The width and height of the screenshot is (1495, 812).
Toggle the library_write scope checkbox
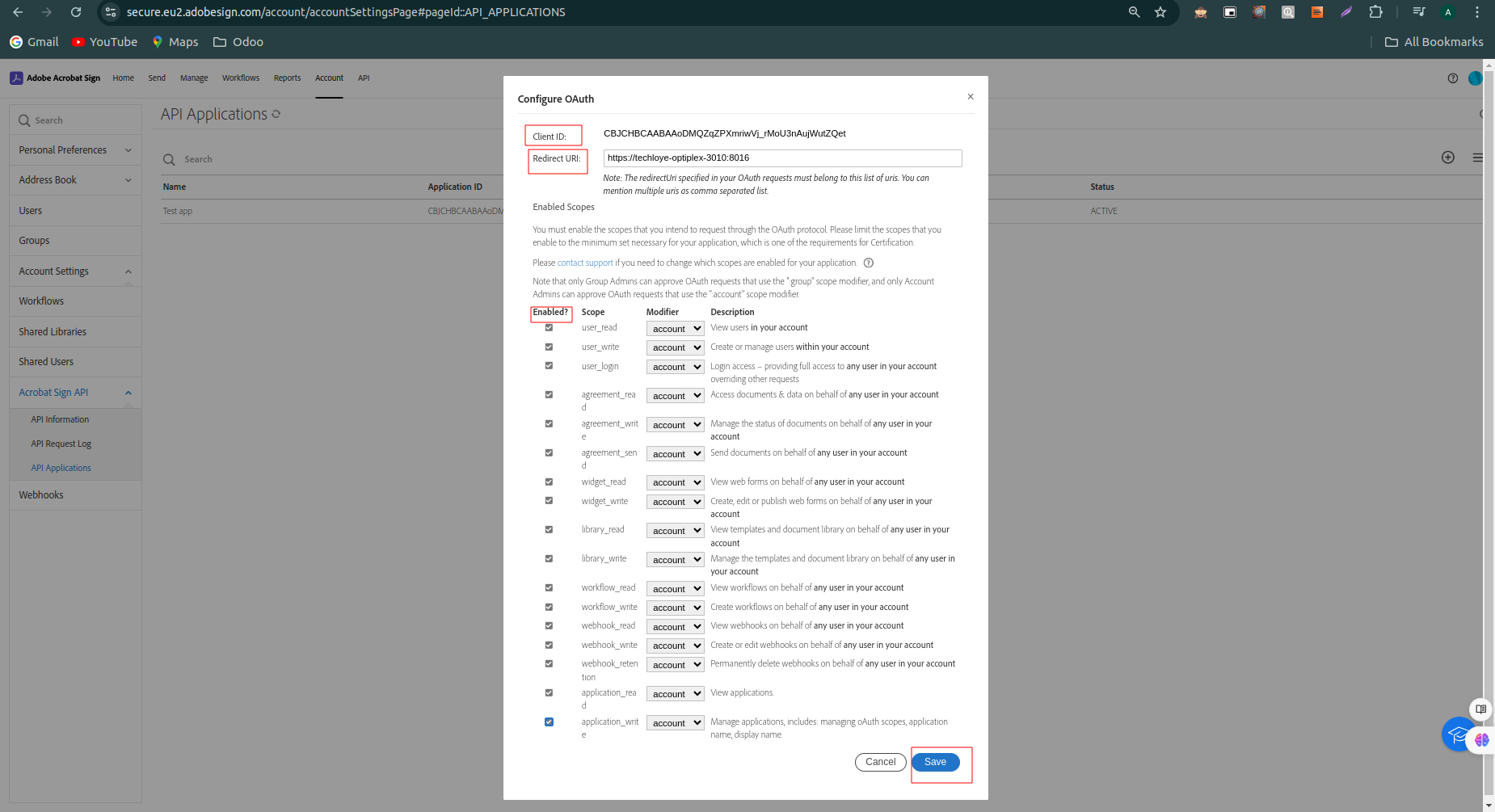tap(549, 559)
